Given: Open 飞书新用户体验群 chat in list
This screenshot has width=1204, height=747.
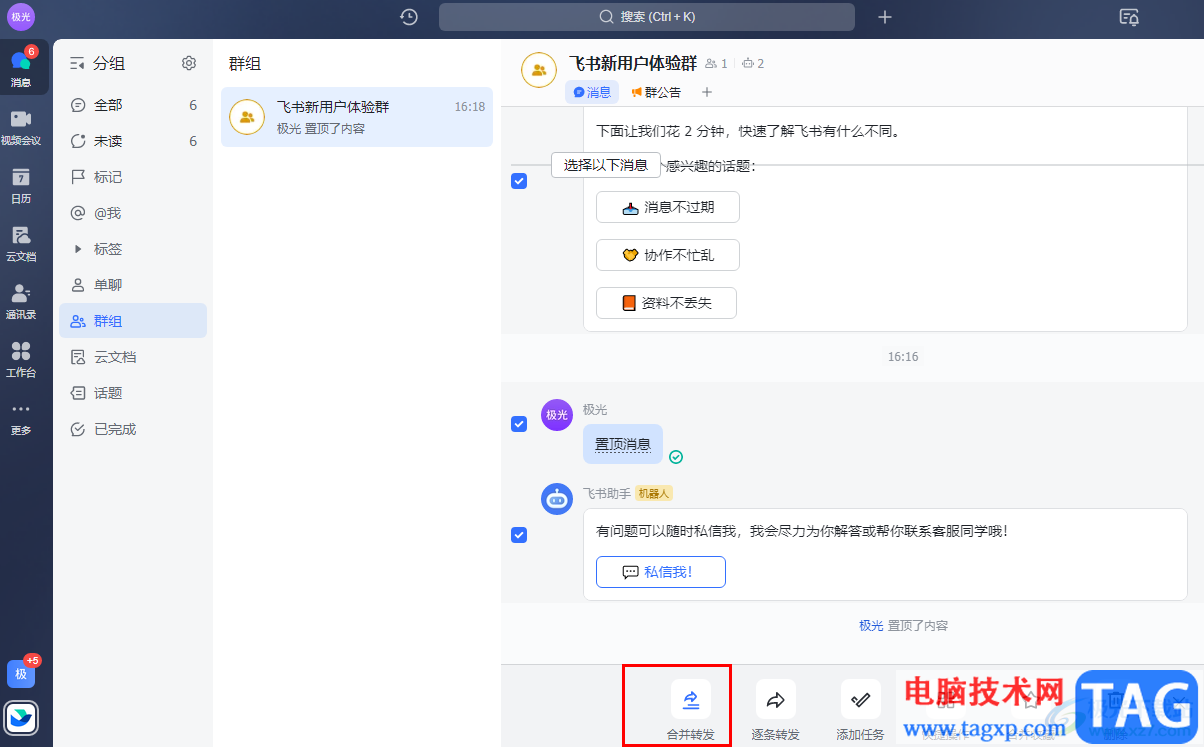Looking at the screenshot, I should tap(357, 117).
